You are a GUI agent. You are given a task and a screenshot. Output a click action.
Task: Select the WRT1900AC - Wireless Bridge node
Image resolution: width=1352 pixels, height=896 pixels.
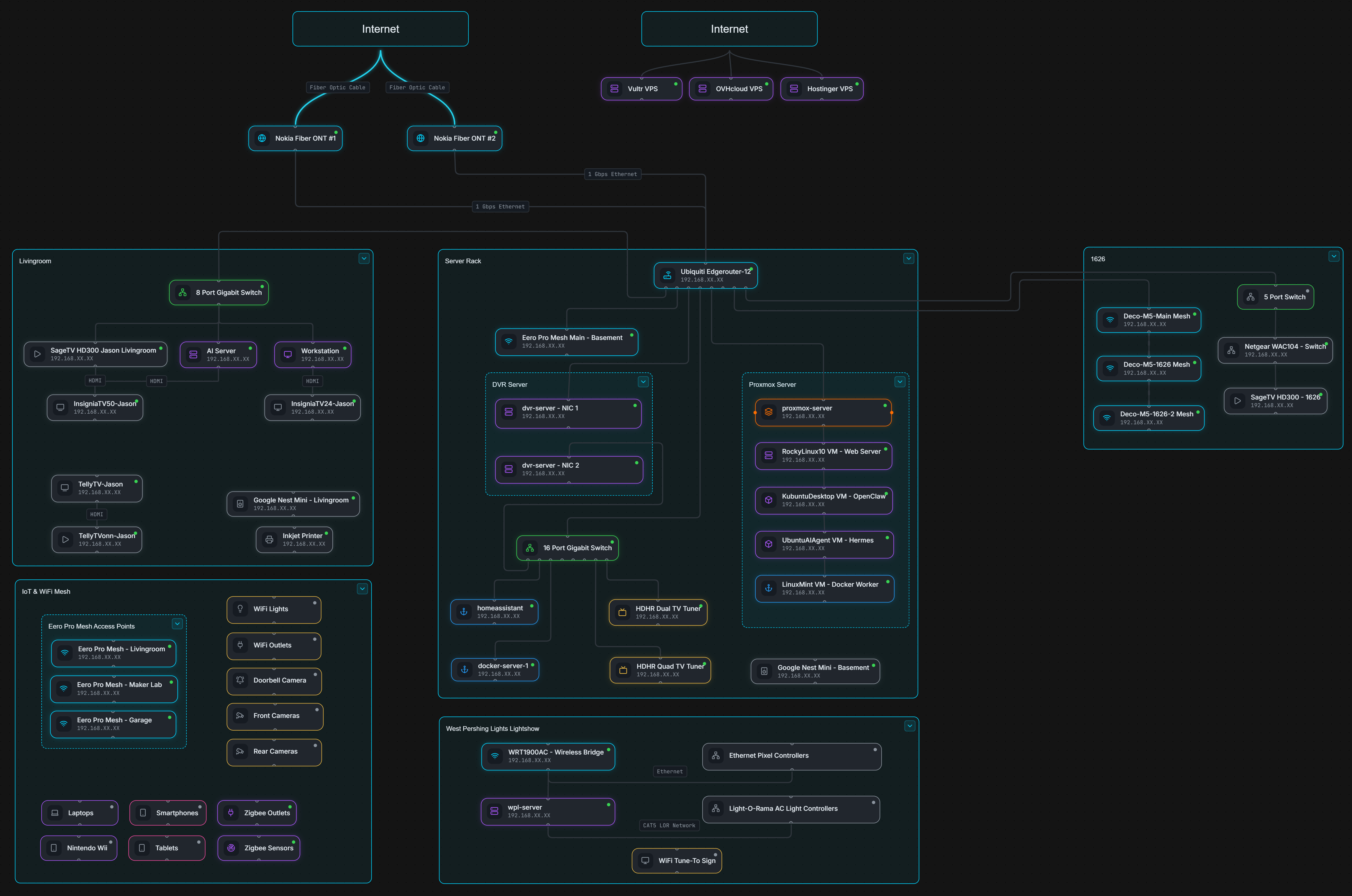pyautogui.click(x=548, y=757)
